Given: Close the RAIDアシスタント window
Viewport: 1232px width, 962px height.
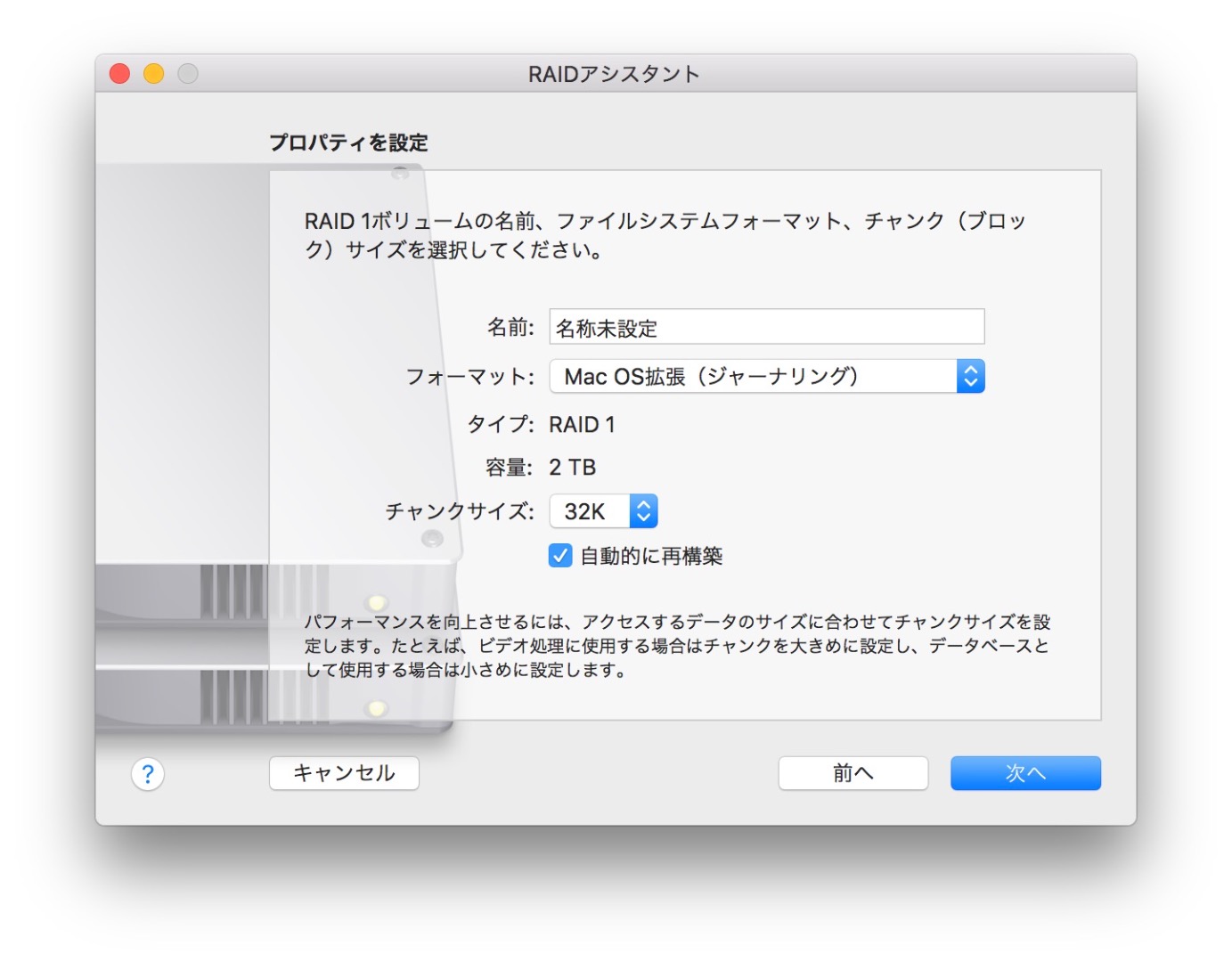Looking at the screenshot, I should pos(119,74).
